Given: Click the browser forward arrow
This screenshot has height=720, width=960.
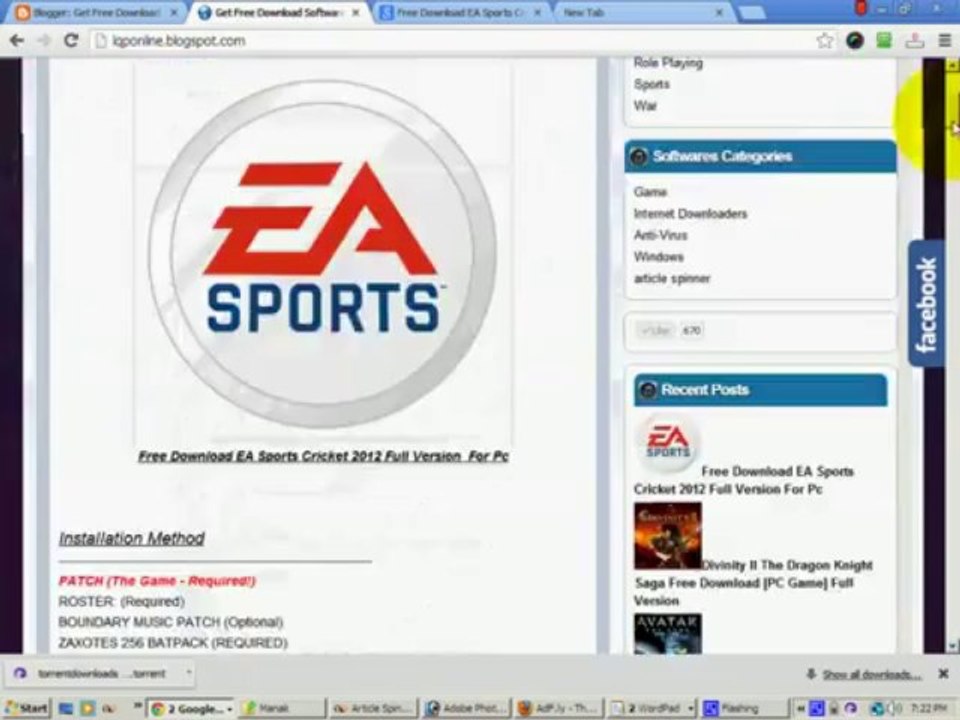Looking at the screenshot, I should click(44, 40).
